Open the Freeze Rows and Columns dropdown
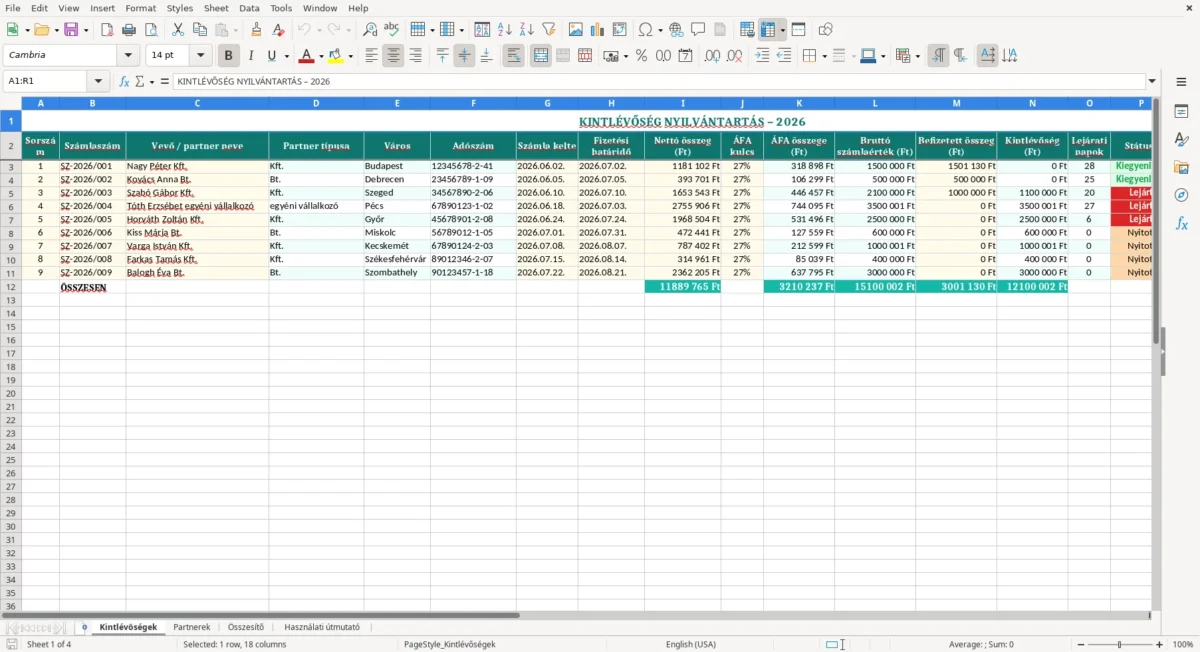The height and width of the screenshot is (652, 1200). tap(783, 30)
